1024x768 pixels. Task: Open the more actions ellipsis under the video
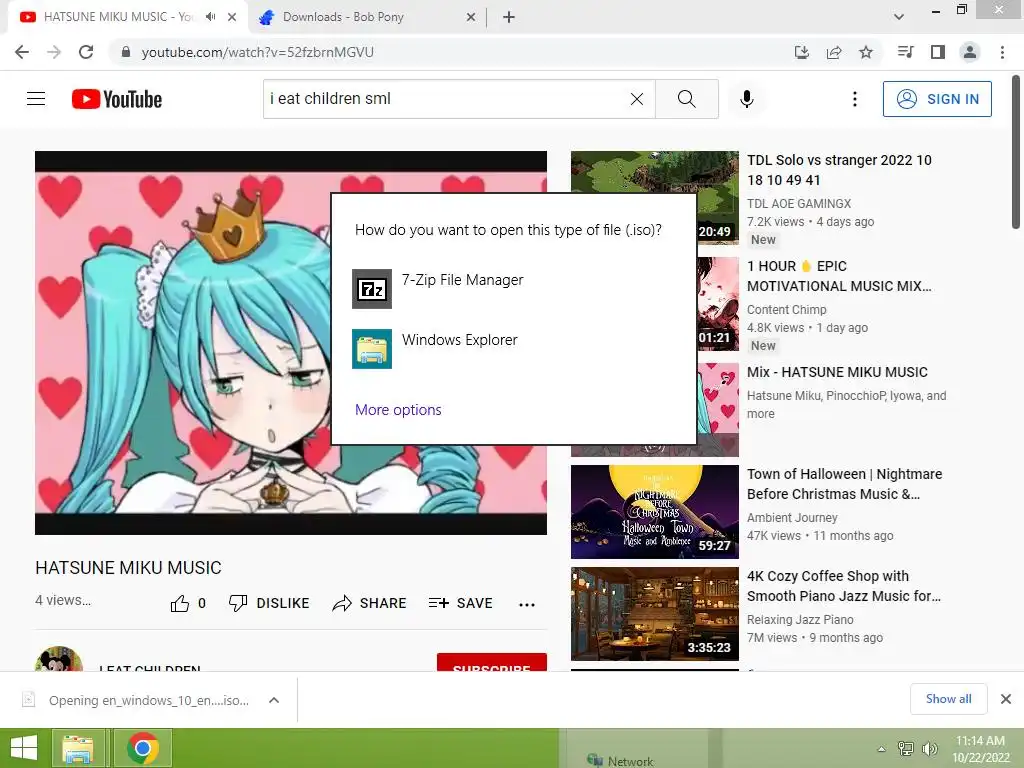pyautogui.click(x=526, y=604)
